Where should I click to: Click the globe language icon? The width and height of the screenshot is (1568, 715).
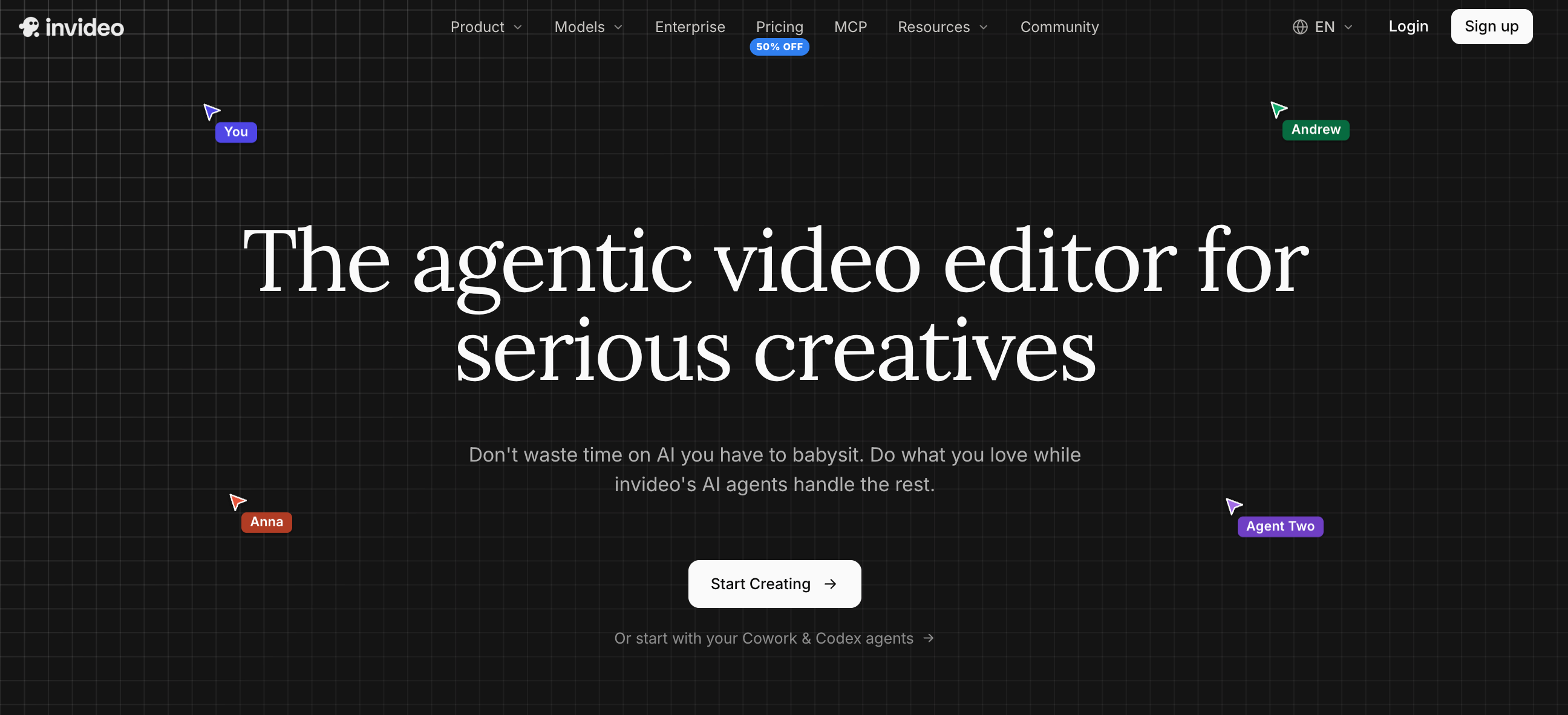pyautogui.click(x=1300, y=27)
